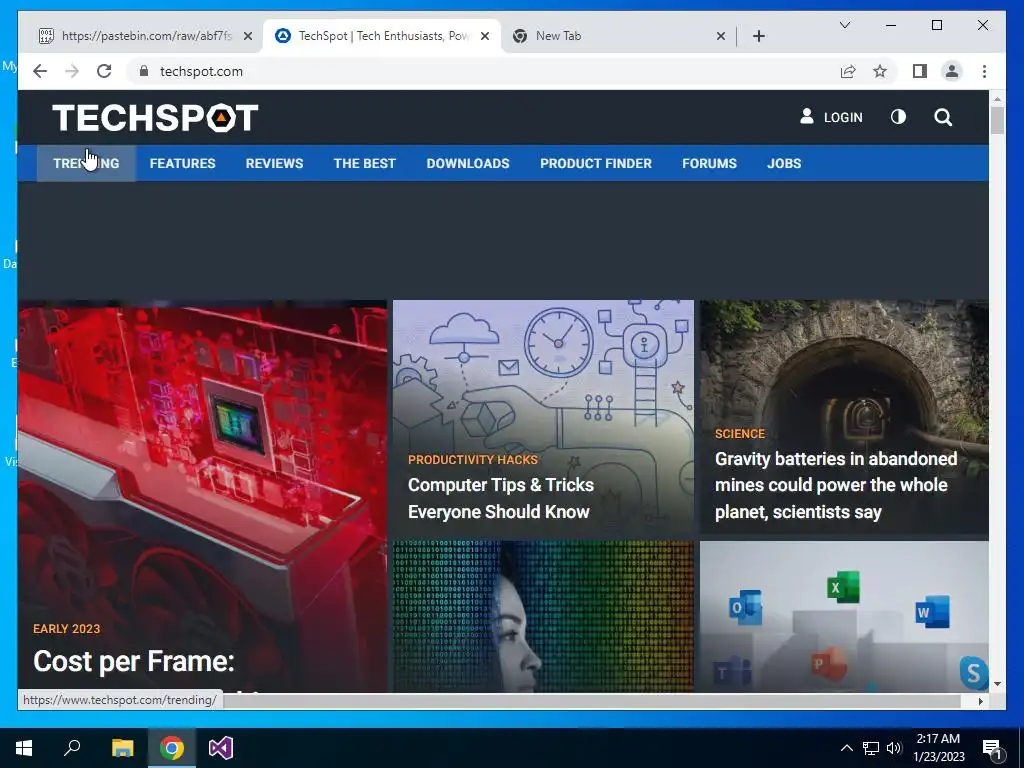Close the New Tab tab
The width and height of the screenshot is (1024, 768).
(720, 36)
